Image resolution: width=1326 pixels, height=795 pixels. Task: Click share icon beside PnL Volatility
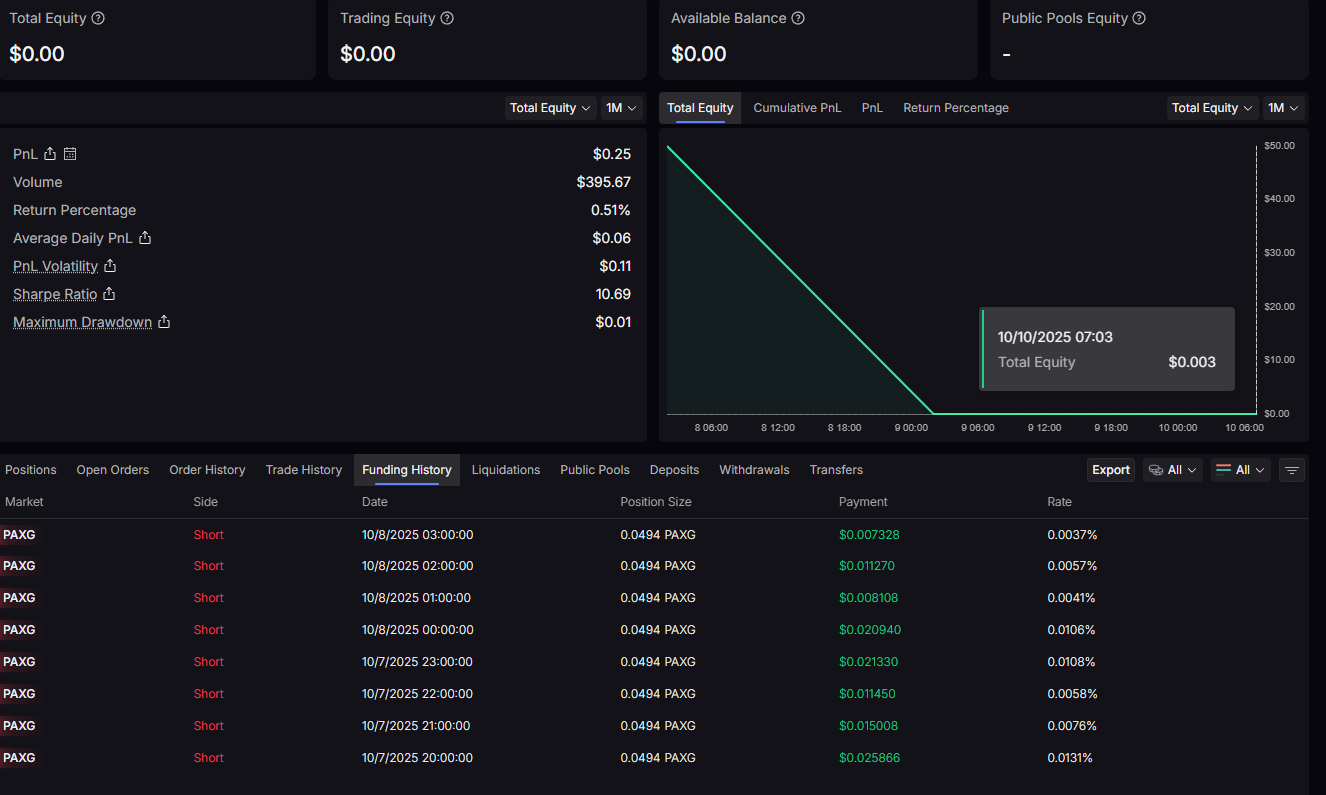pos(110,266)
